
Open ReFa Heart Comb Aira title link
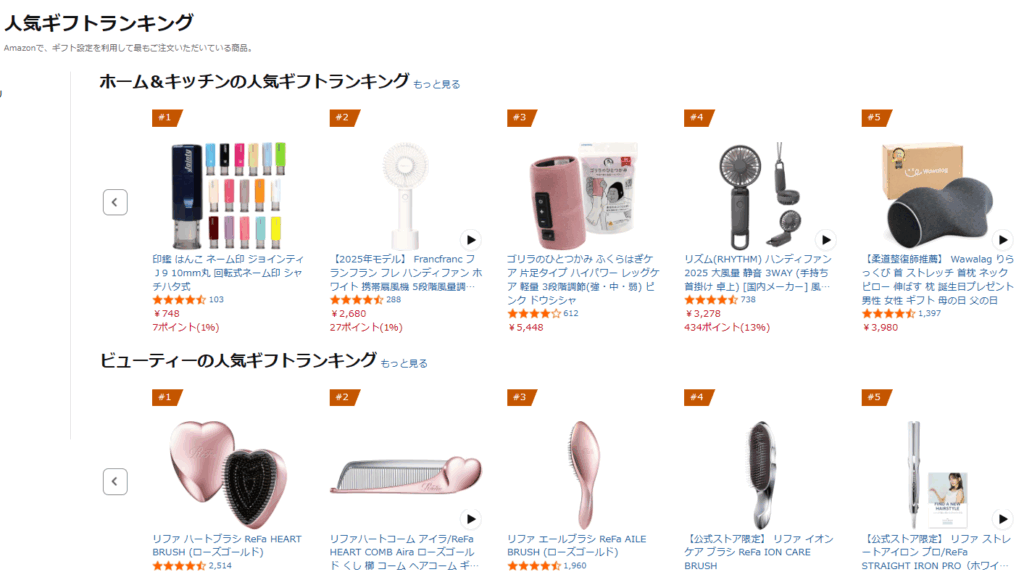(404, 552)
